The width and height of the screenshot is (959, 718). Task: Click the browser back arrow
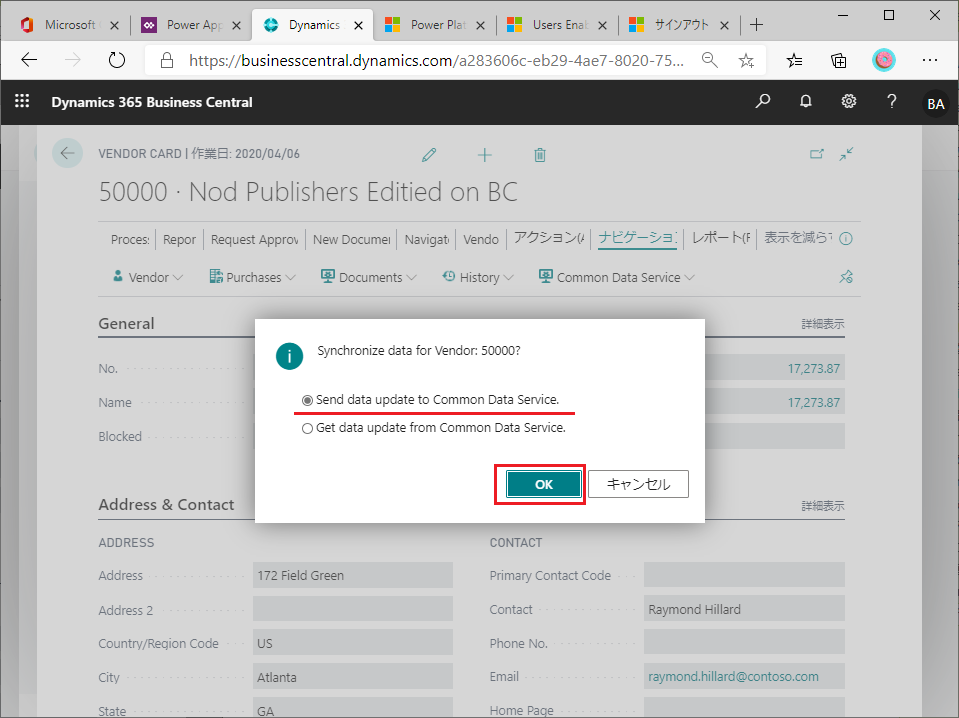tap(29, 60)
